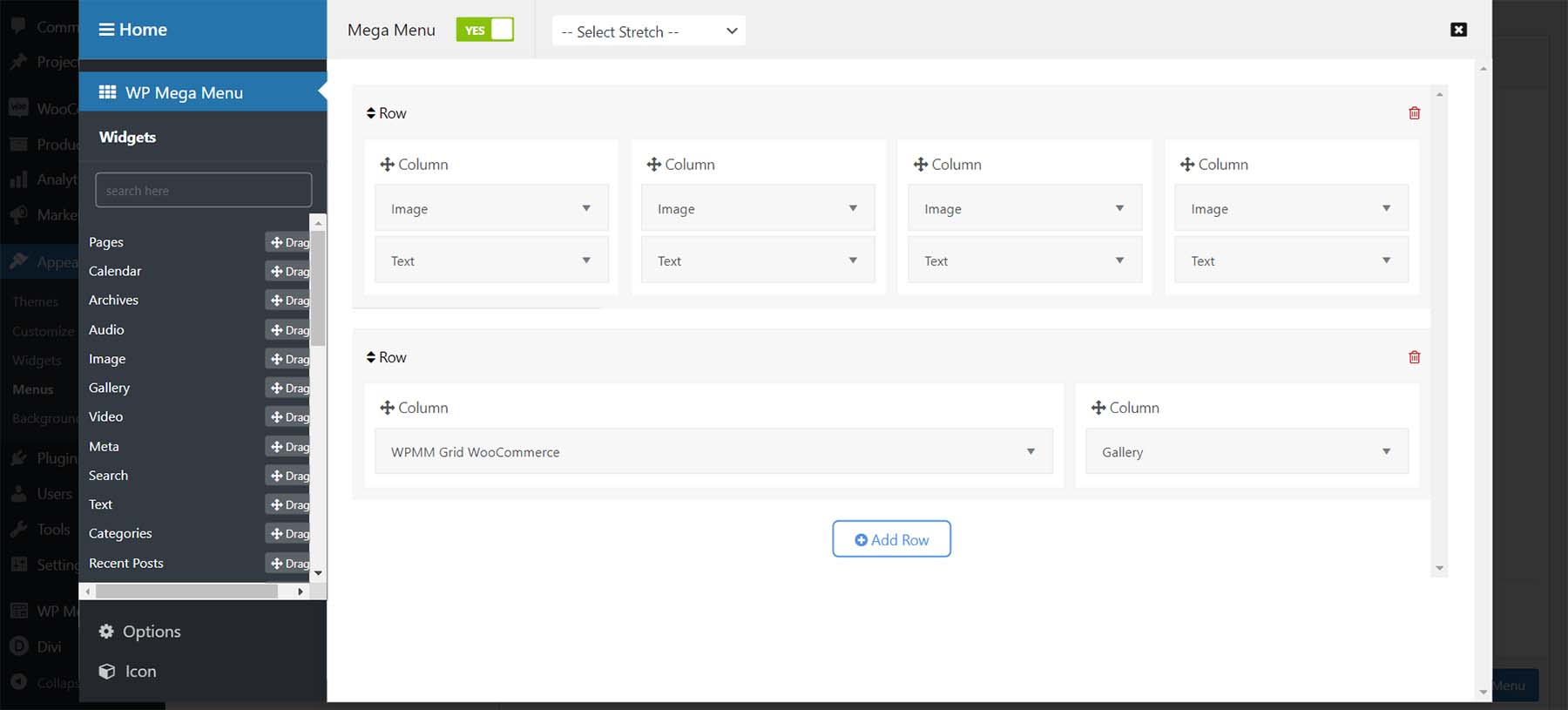
Task: Click scroll-down arrow of widget list
Action: coord(318,573)
